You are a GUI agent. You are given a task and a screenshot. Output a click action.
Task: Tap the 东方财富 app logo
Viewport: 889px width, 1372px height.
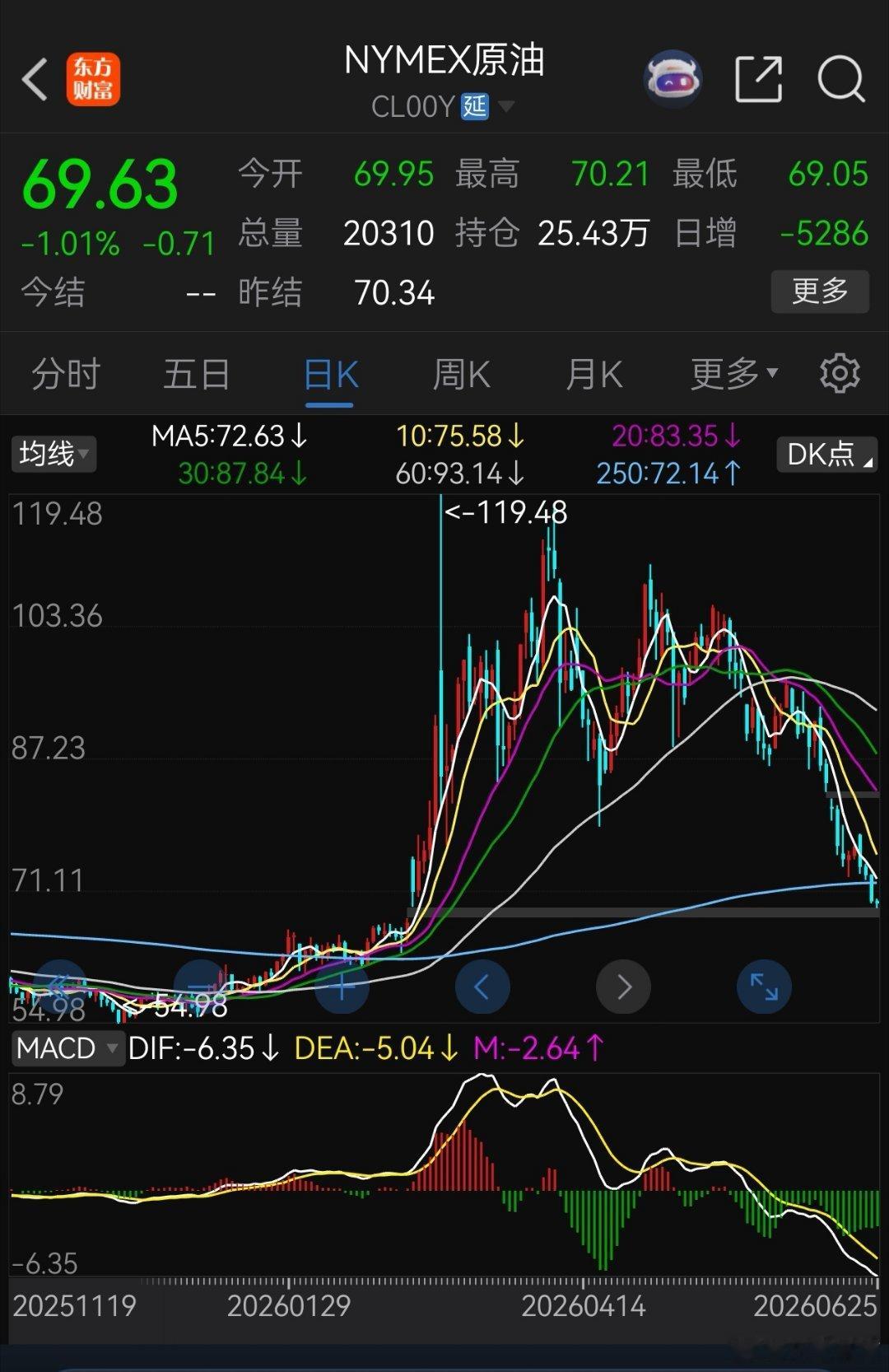click(93, 79)
